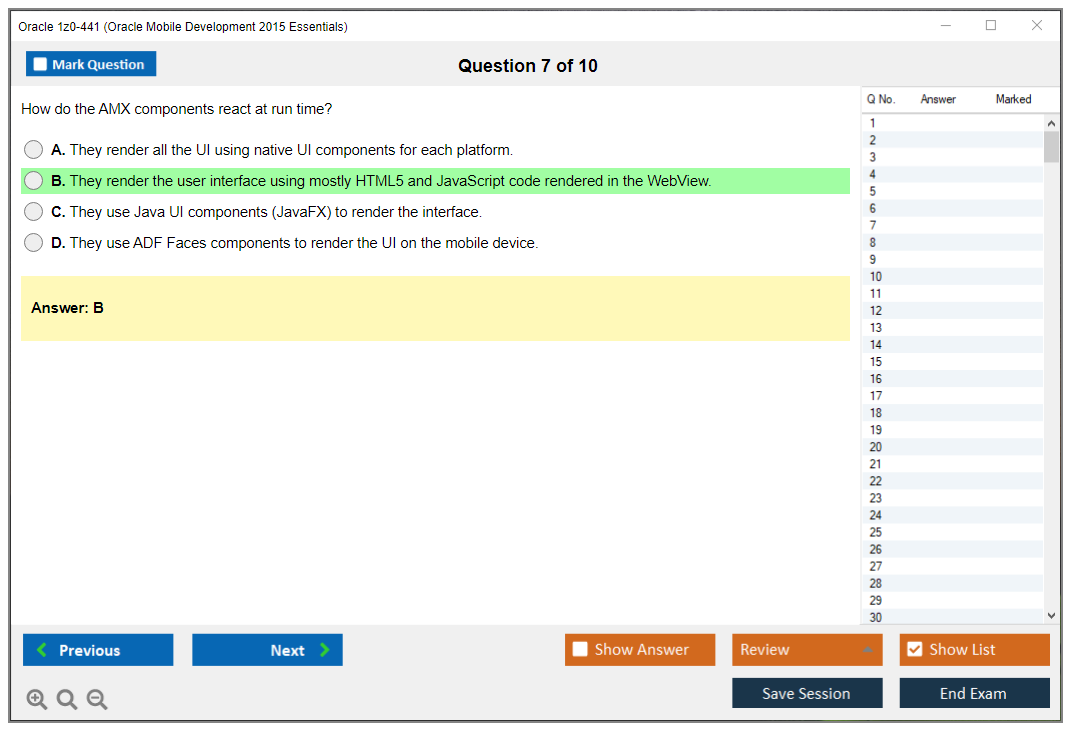Click the Marked column header

(x=1012, y=99)
